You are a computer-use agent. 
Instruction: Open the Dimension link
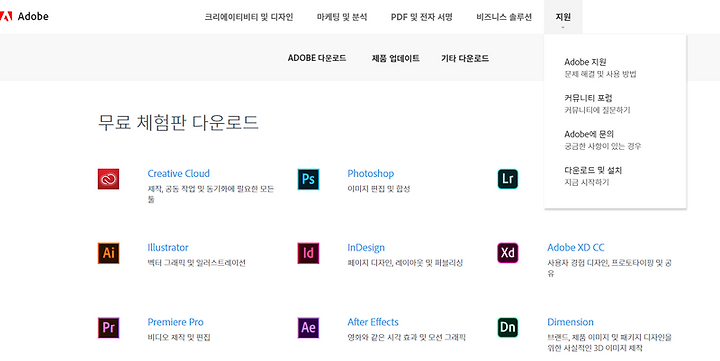[x=570, y=322]
